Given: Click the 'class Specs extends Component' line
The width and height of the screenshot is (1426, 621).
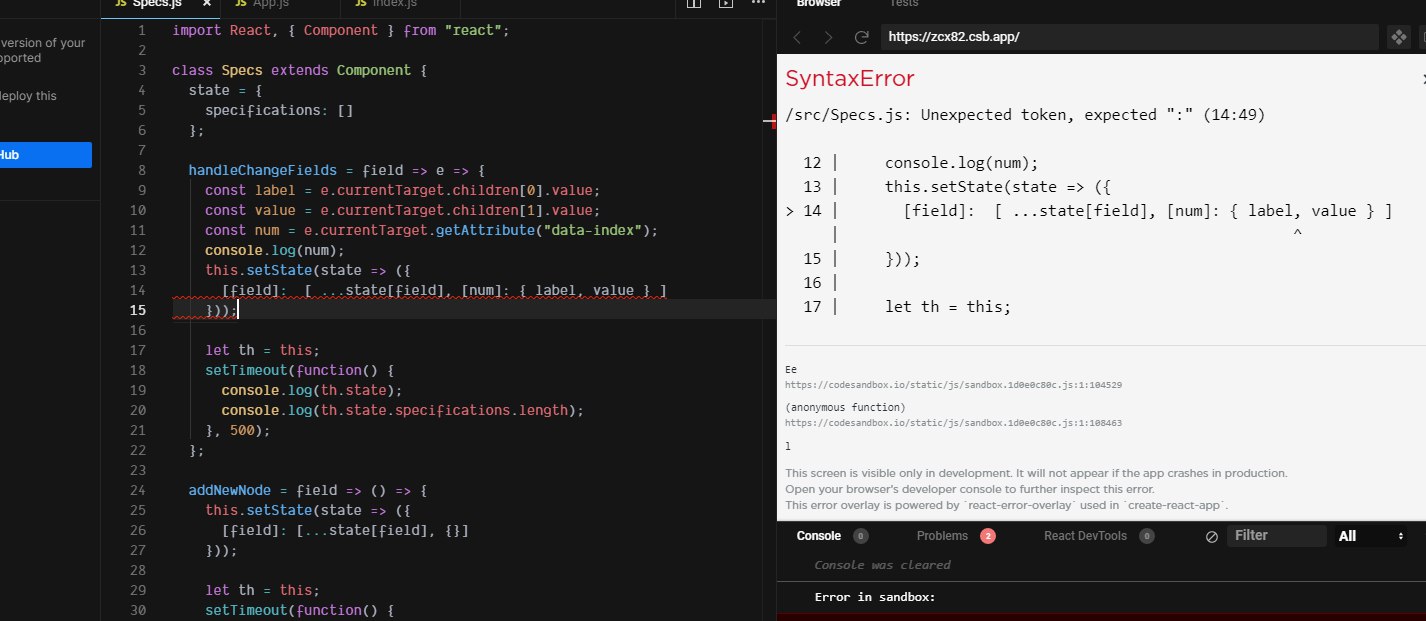Looking at the screenshot, I should 298,70.
